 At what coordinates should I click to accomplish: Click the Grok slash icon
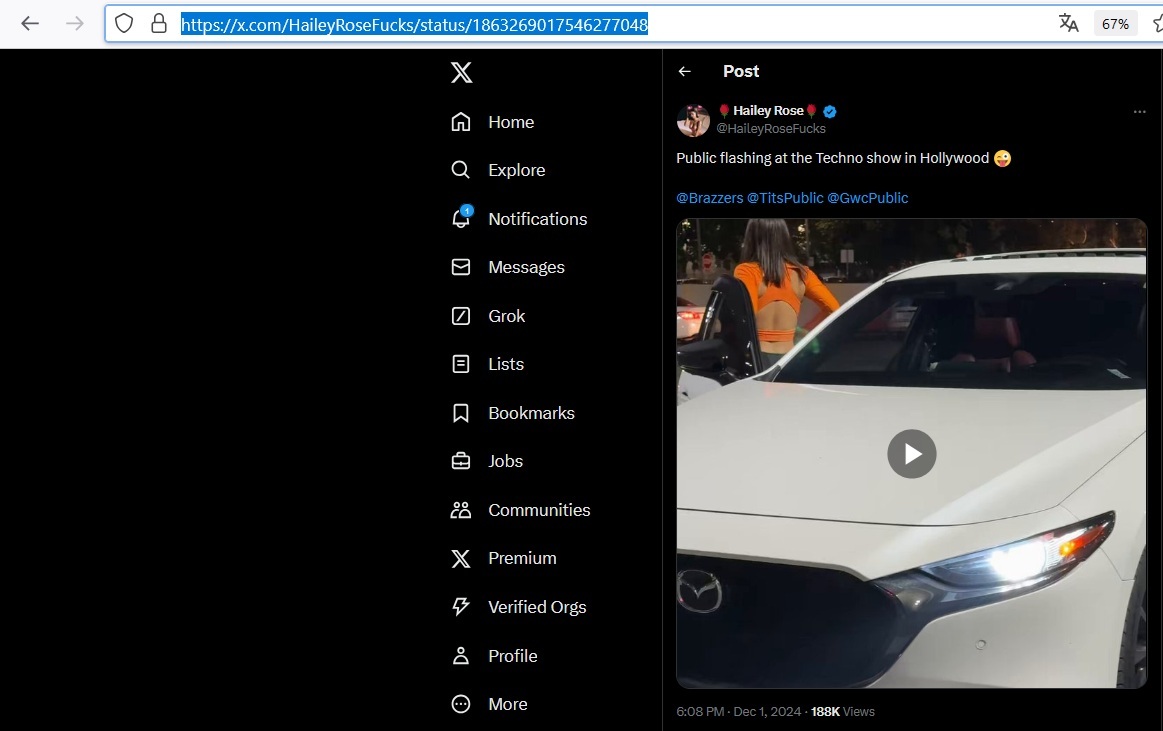point(461,316)
